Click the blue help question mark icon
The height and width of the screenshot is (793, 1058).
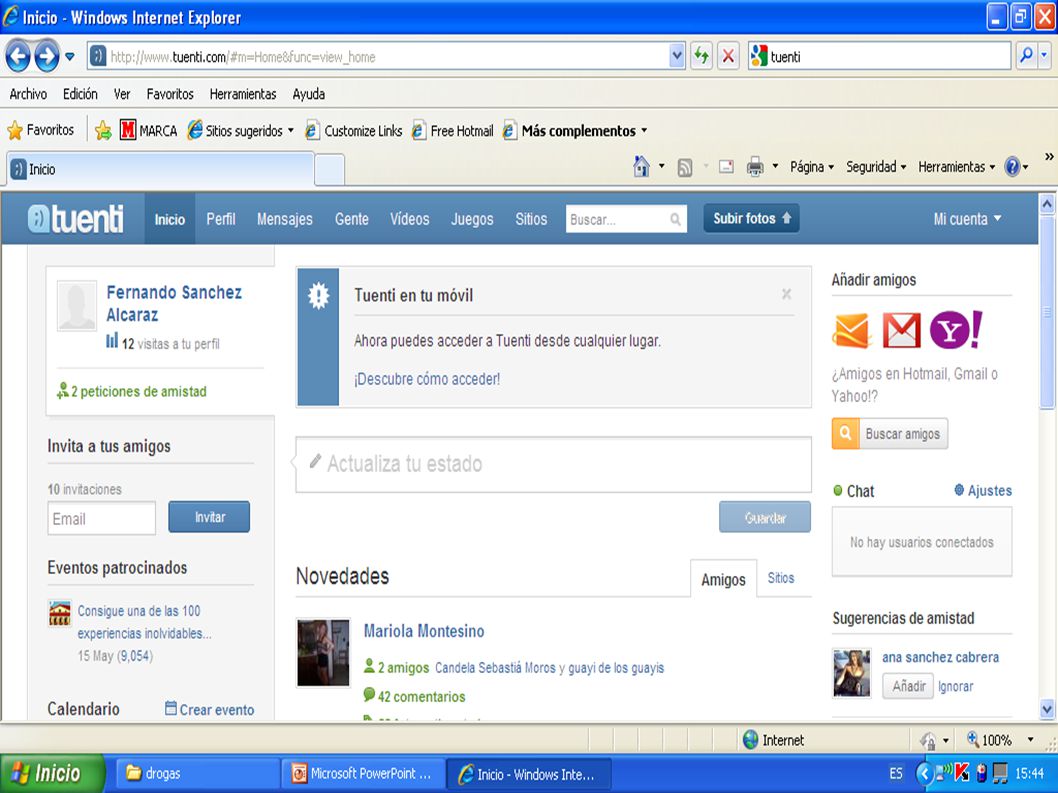point(1012,167)
